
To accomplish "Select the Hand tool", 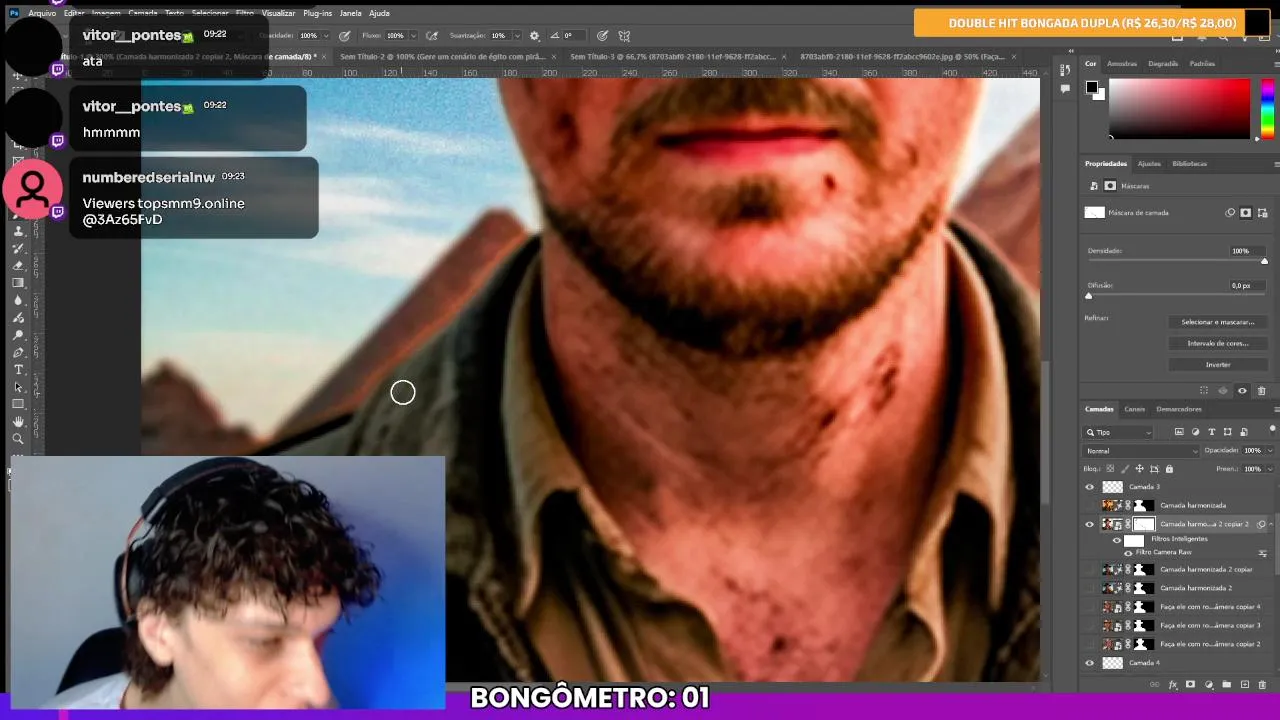I will click(17, 421).
